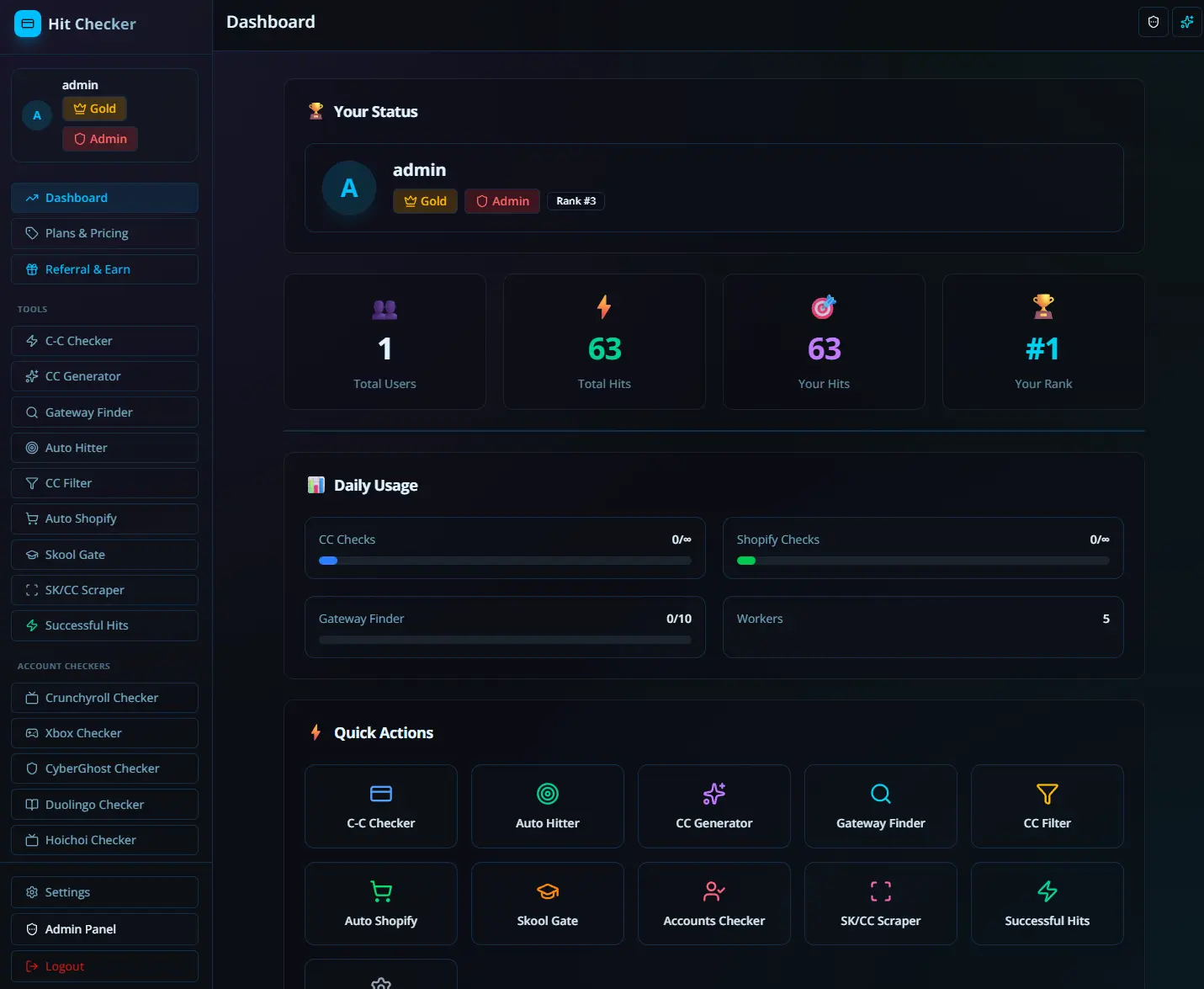The height and width of the screenshot is (989, 1204).
Task: Click the Daily Usage heading
Action: pos(375,486)
